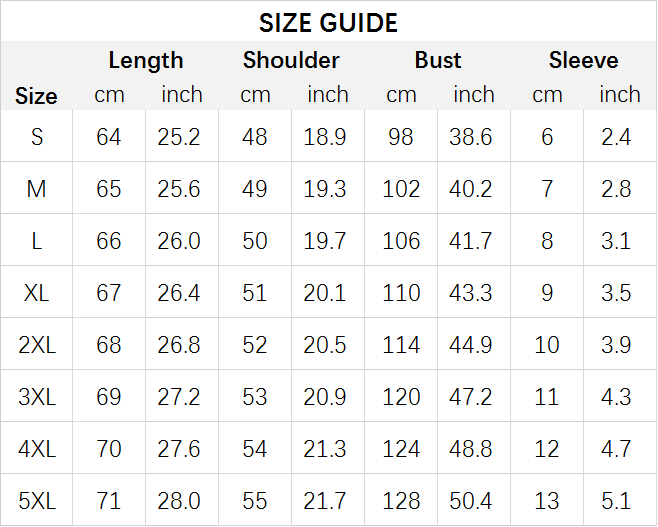The height and width of the screenshot is (527, 658).
Task: Select shoulder value 52 cm for 2XL
Action: [x=255, y=345]
